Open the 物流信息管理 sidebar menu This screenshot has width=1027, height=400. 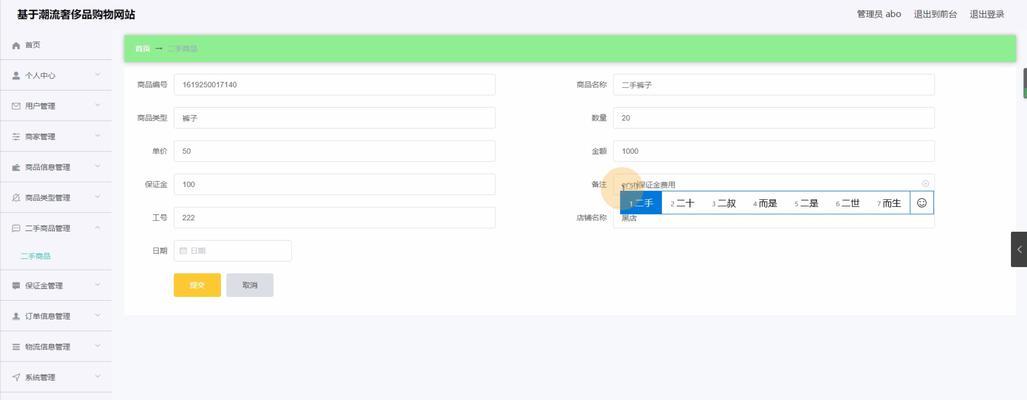coord(56,347)
